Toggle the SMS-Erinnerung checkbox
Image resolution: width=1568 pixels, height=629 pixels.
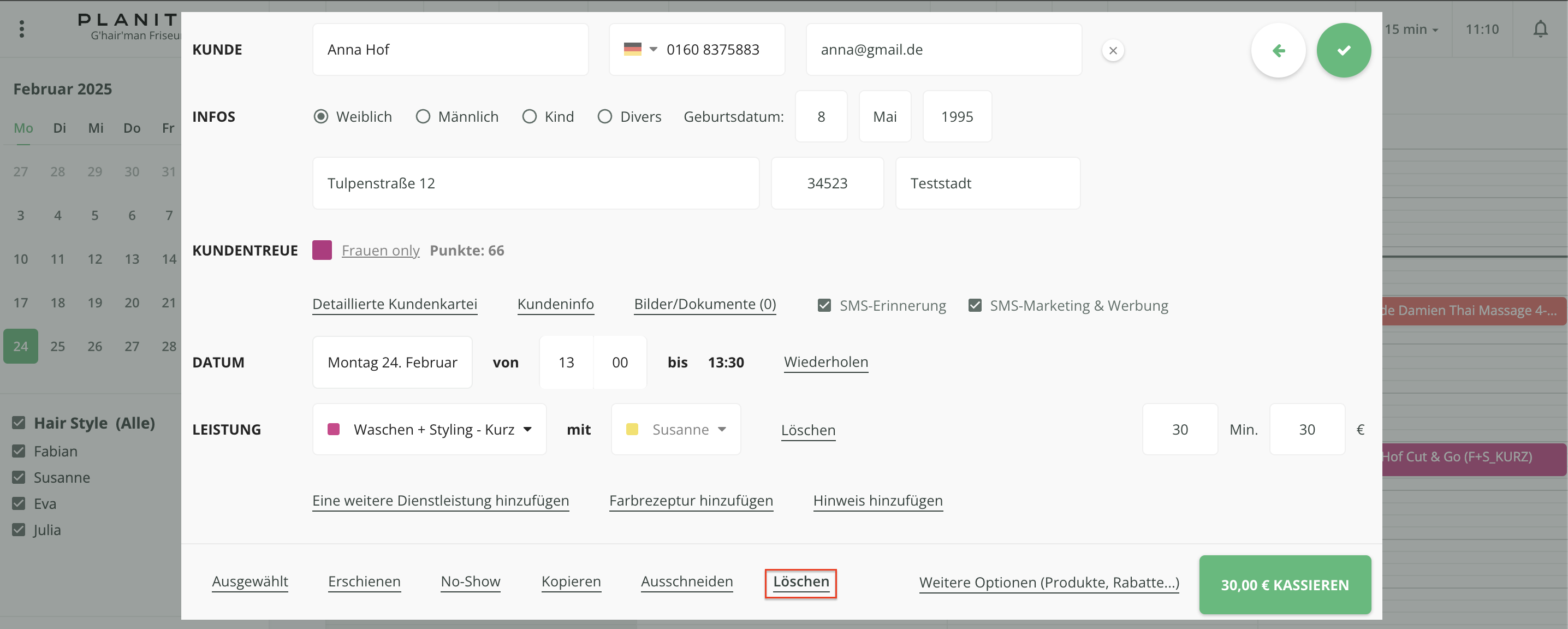(823, 305)
